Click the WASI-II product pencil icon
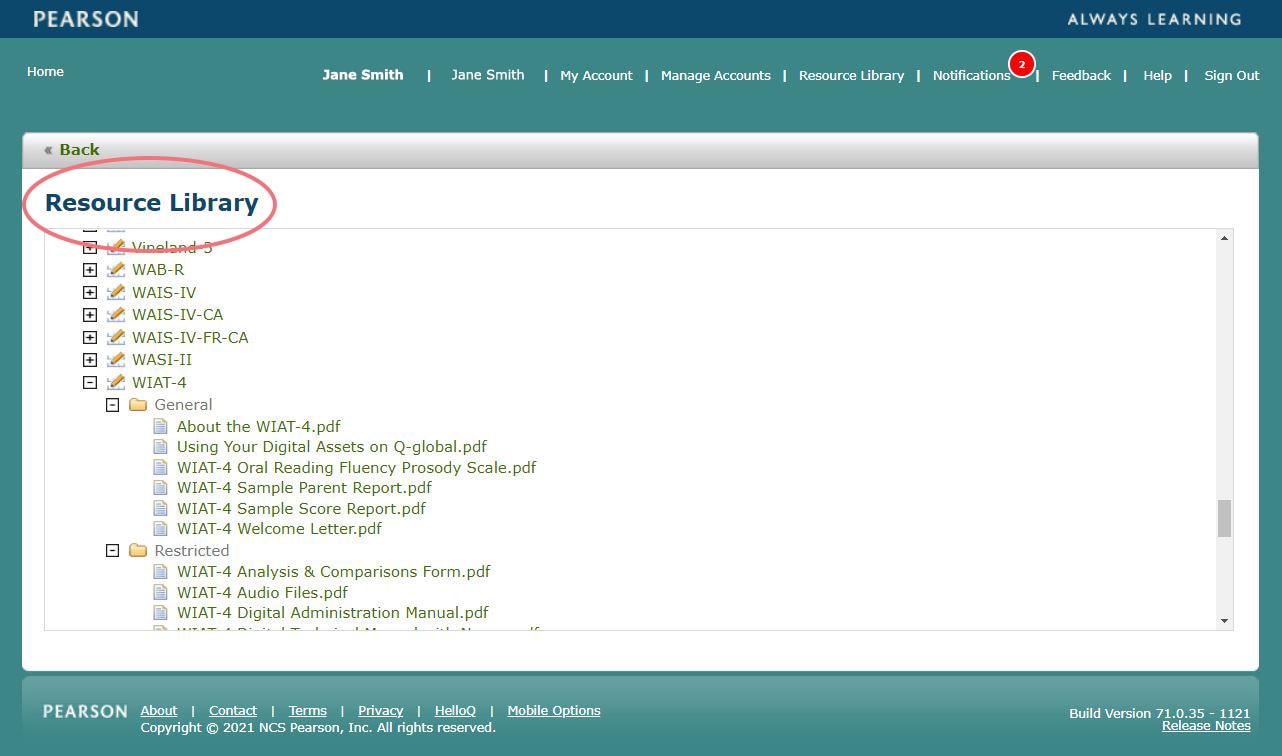Image resolution: width=1282 pixels, height=756 pixels. pyautogui.click(x=116, y=360)
